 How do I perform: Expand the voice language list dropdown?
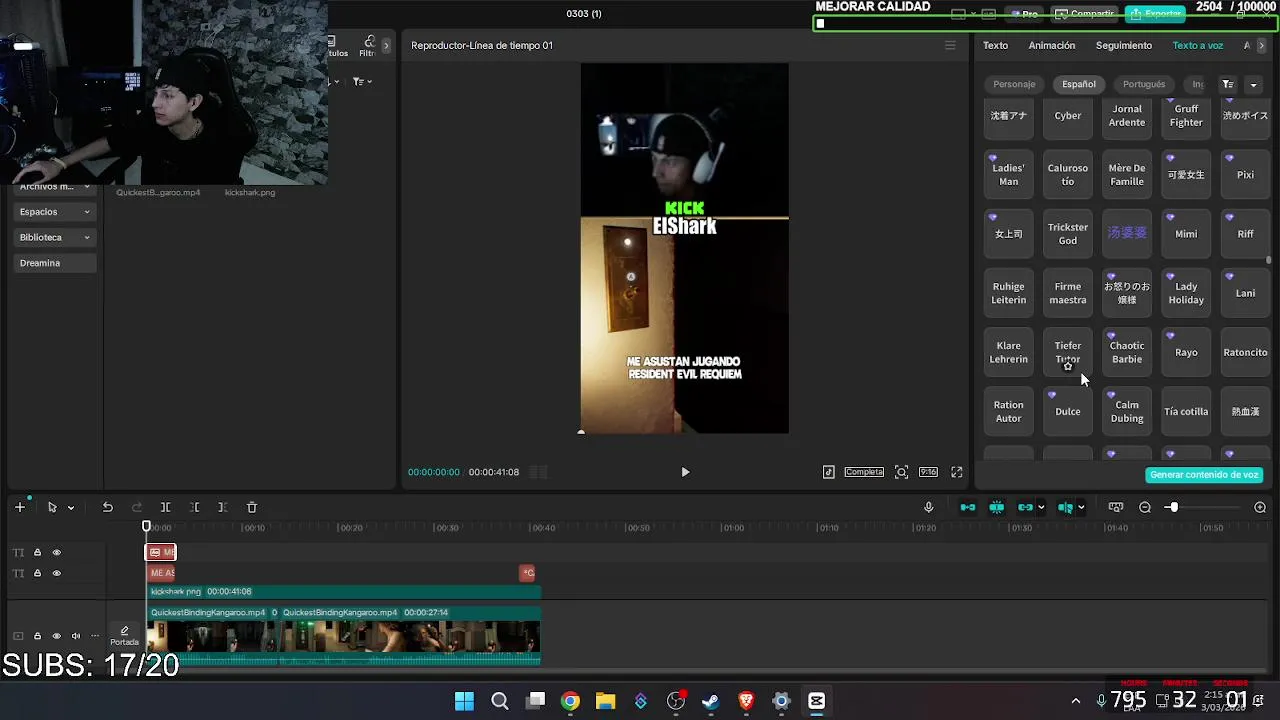1253,84
